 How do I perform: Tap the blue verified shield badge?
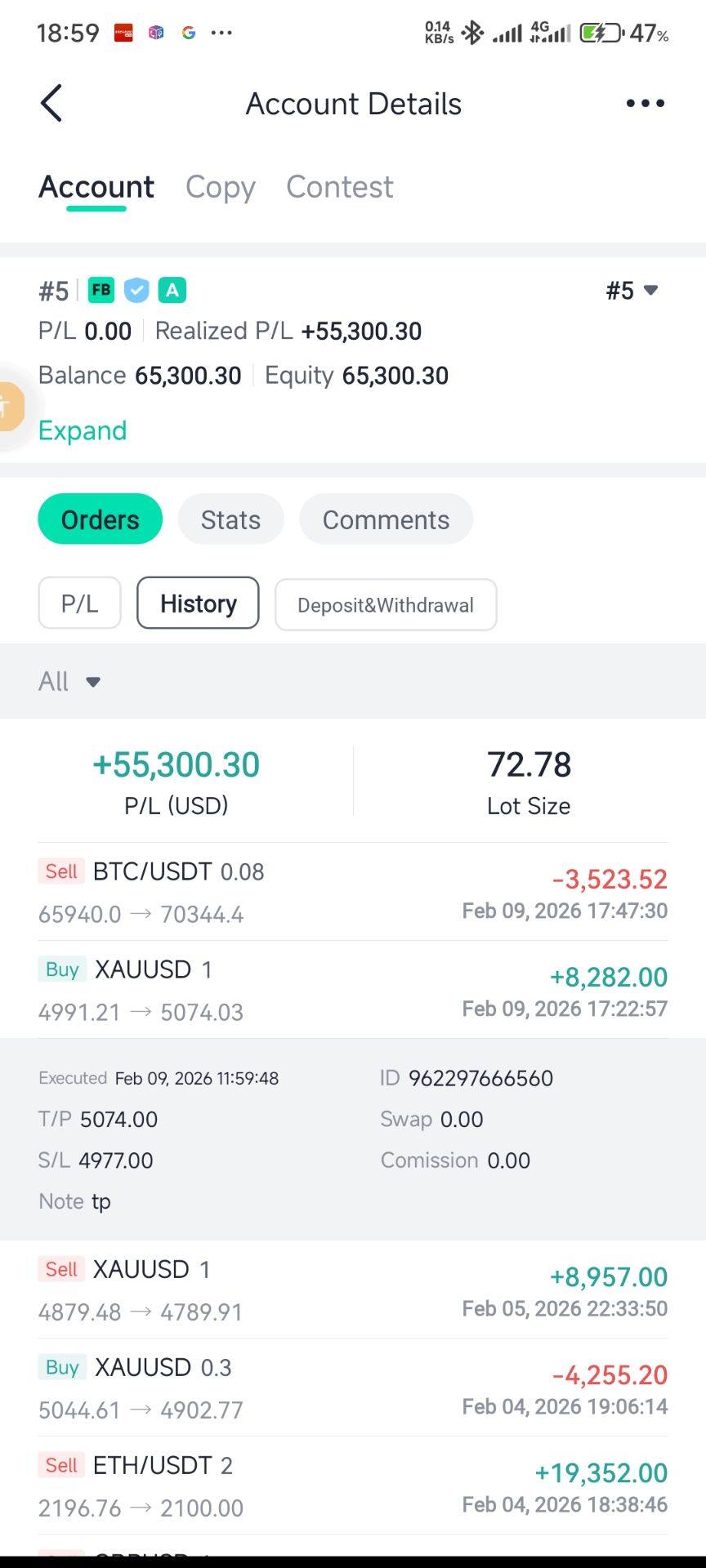[x=136, y=290]
